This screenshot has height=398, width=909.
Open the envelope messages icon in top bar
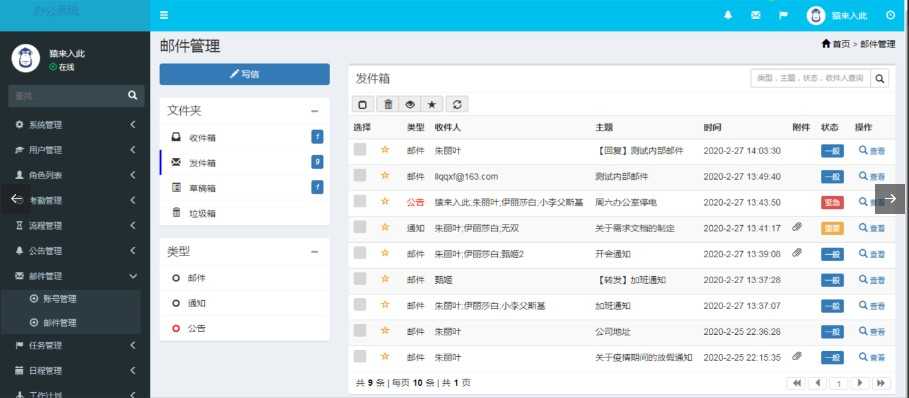click(755, 16)
